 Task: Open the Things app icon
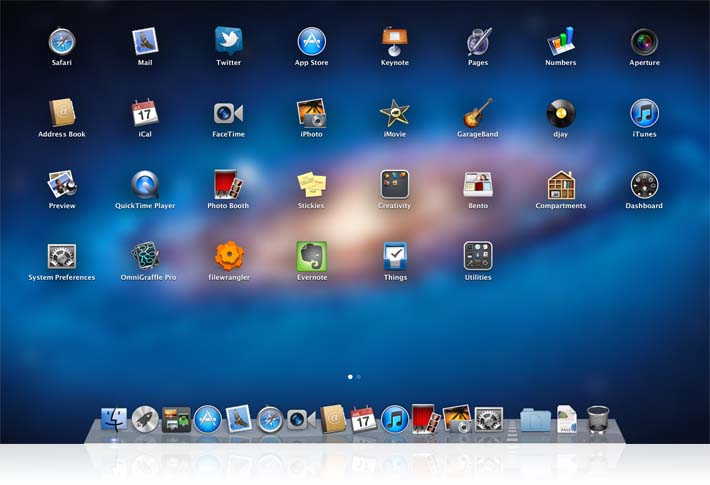pyautogui.click(x=395, y=256)
